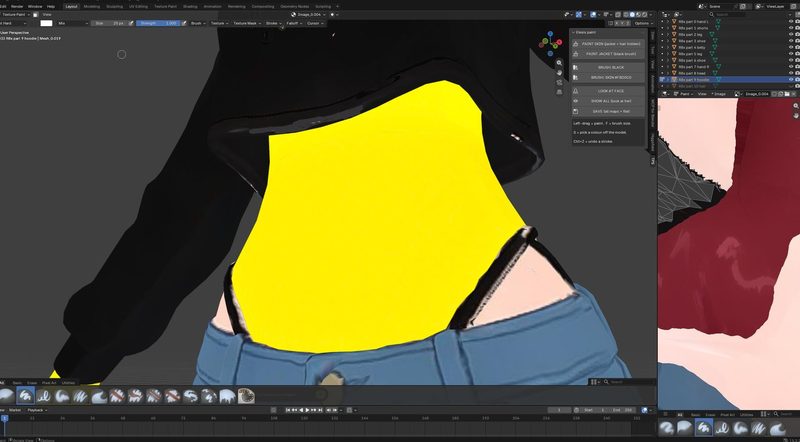This screenshot has width=800, height=442.
Task: Click the LOOK AT FACE button
Action: (607, 91)
